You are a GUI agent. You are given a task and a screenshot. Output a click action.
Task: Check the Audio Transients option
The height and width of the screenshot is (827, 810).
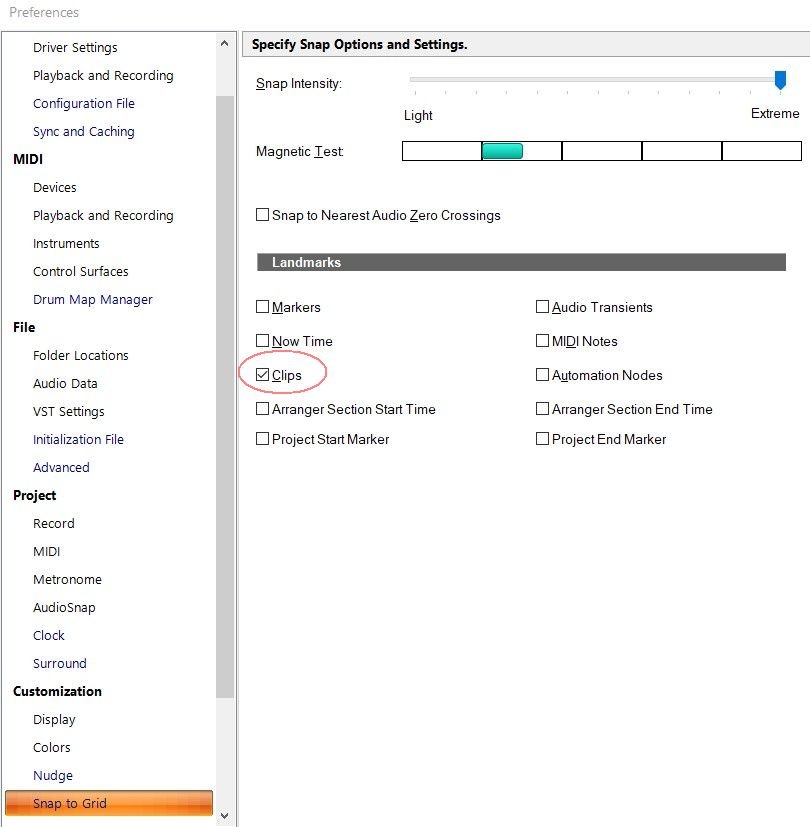(x=543, y=308)
